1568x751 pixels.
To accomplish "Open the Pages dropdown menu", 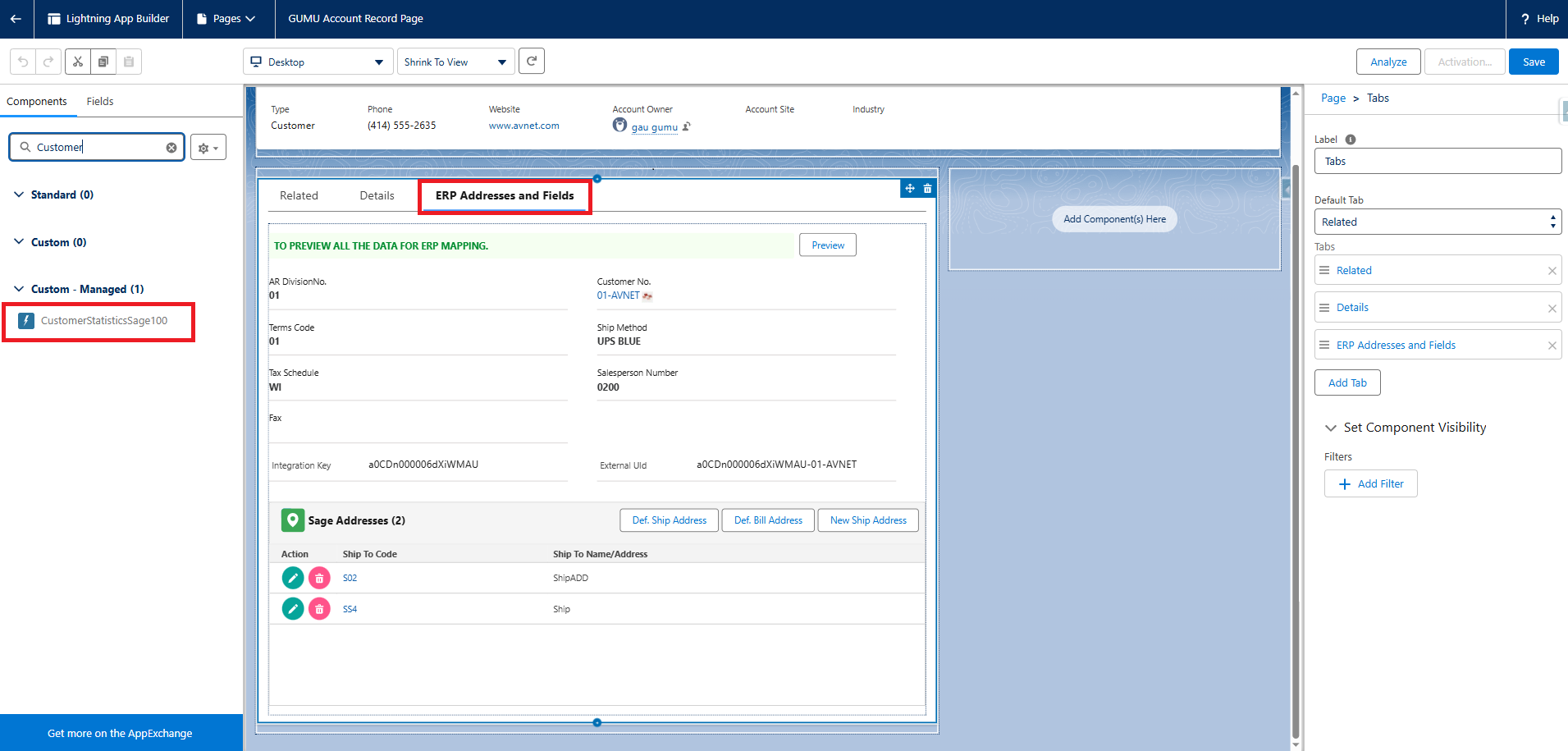I will click(x=226, y=18).
